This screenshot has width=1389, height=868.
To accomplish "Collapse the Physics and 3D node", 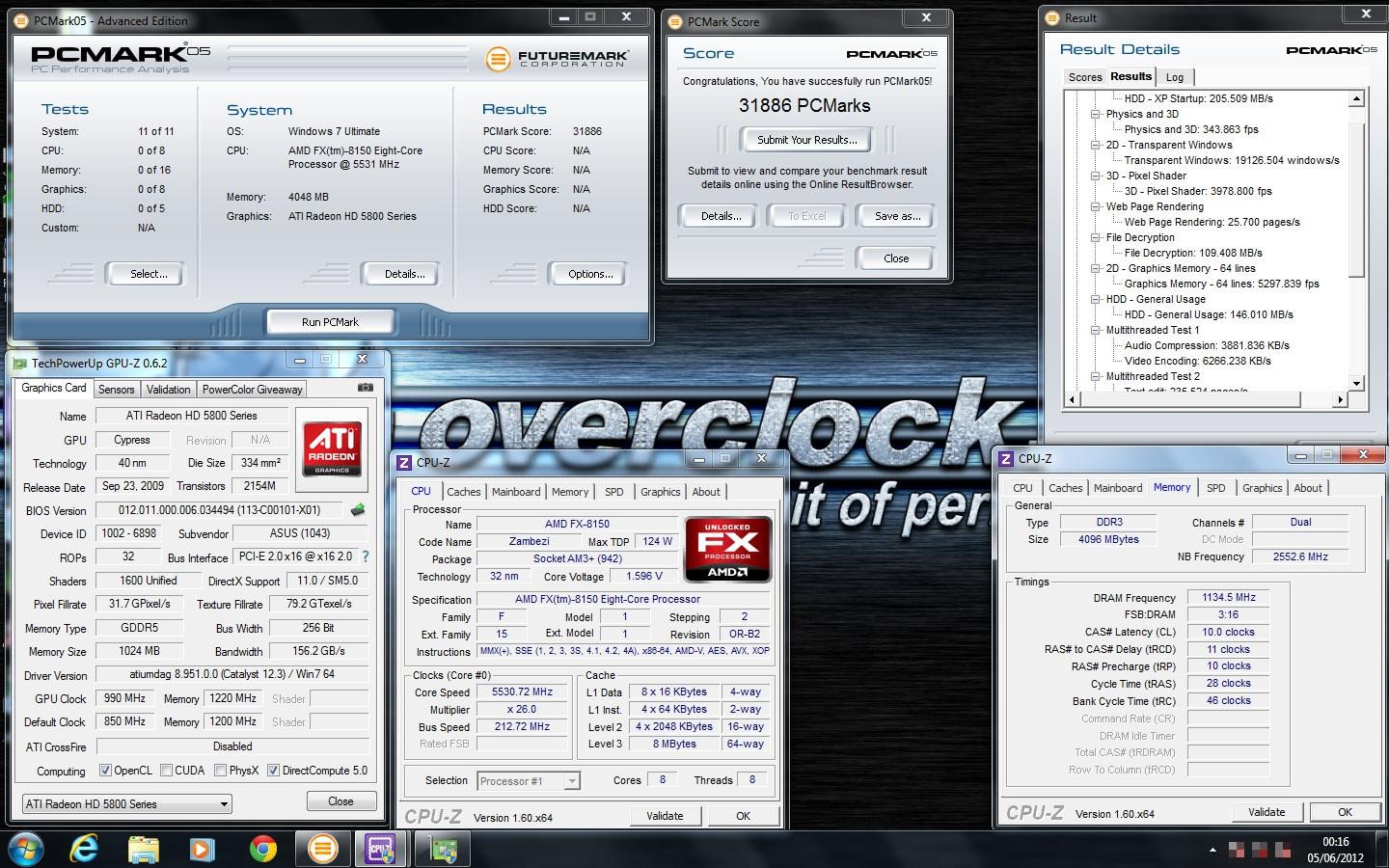I will pos(1096,114).
